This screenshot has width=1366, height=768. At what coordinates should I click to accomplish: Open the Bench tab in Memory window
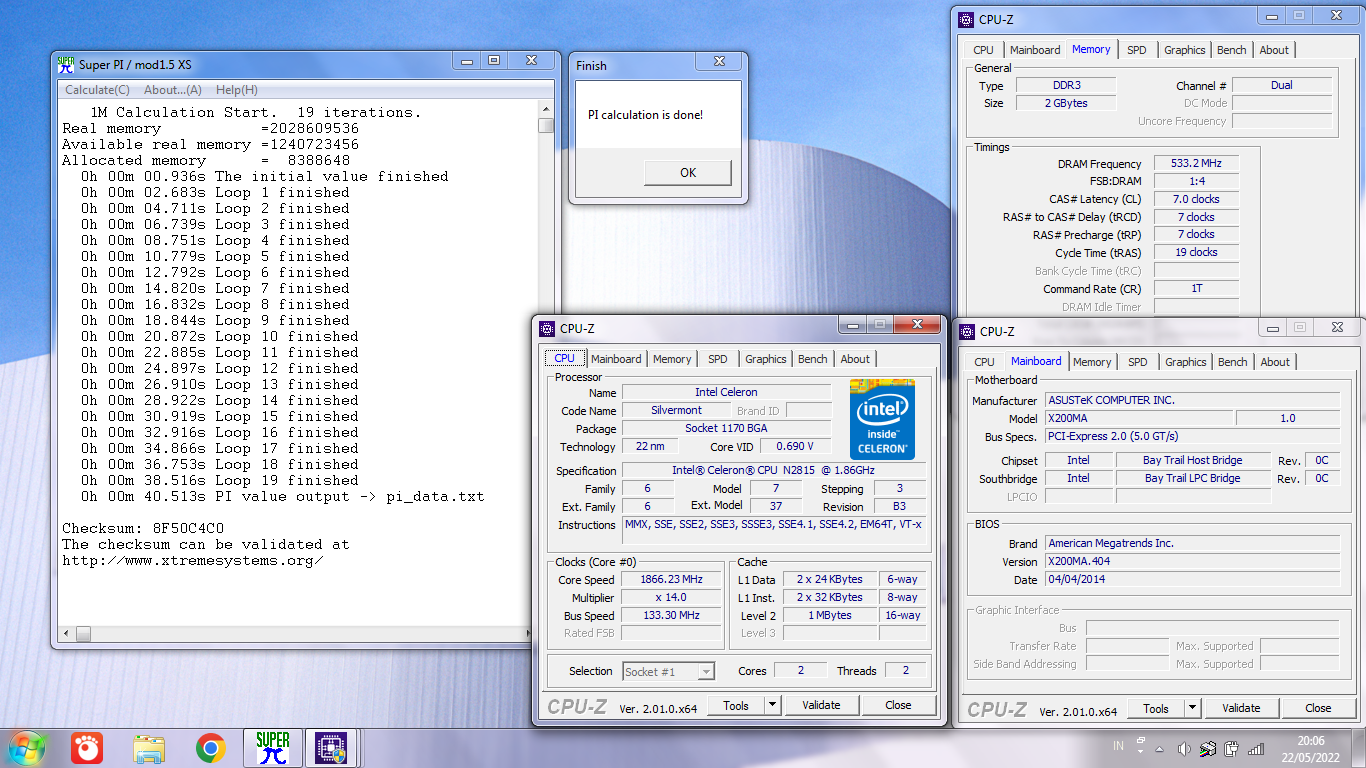pyautogui.click(x=1232, y=50)
